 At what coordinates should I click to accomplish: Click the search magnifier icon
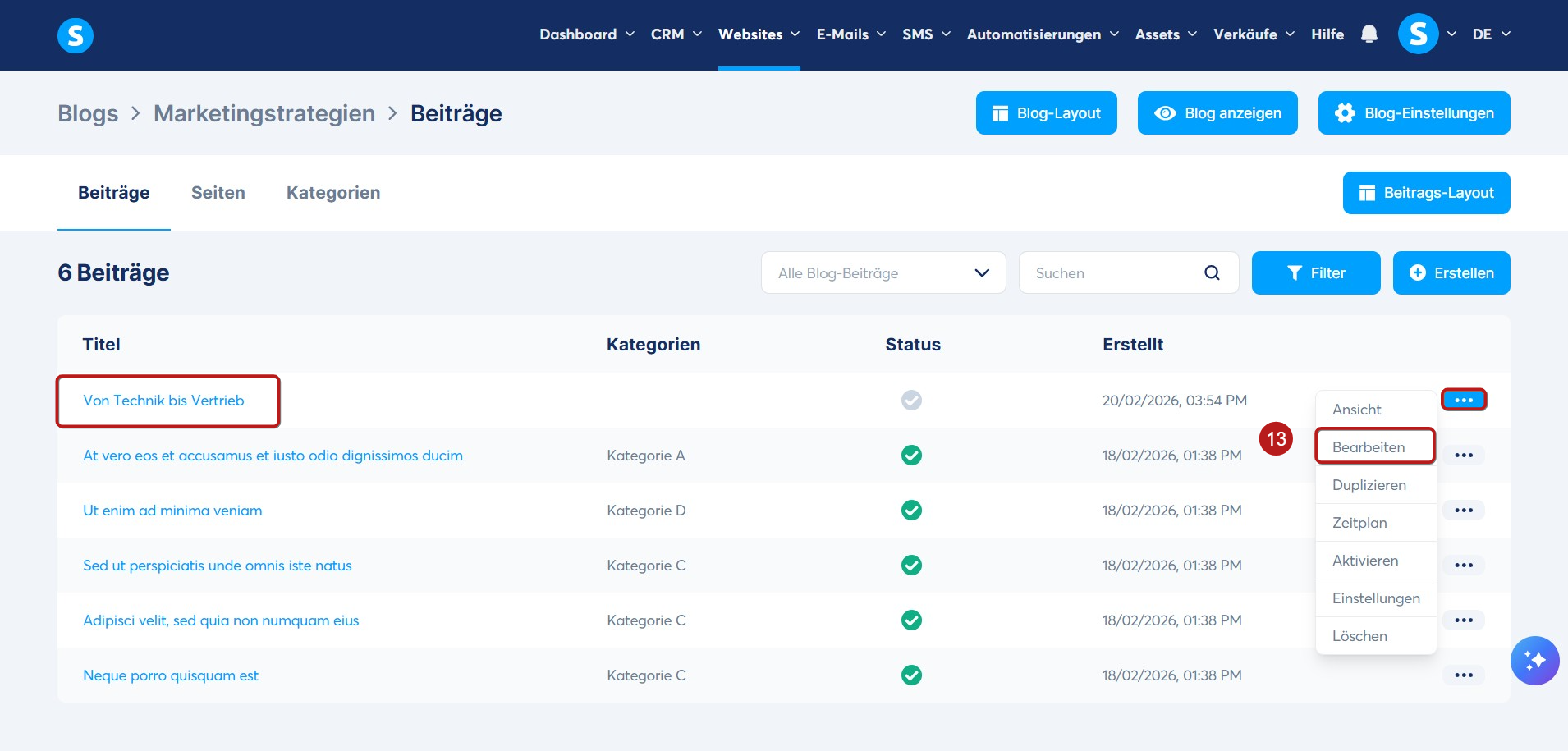1212,273
